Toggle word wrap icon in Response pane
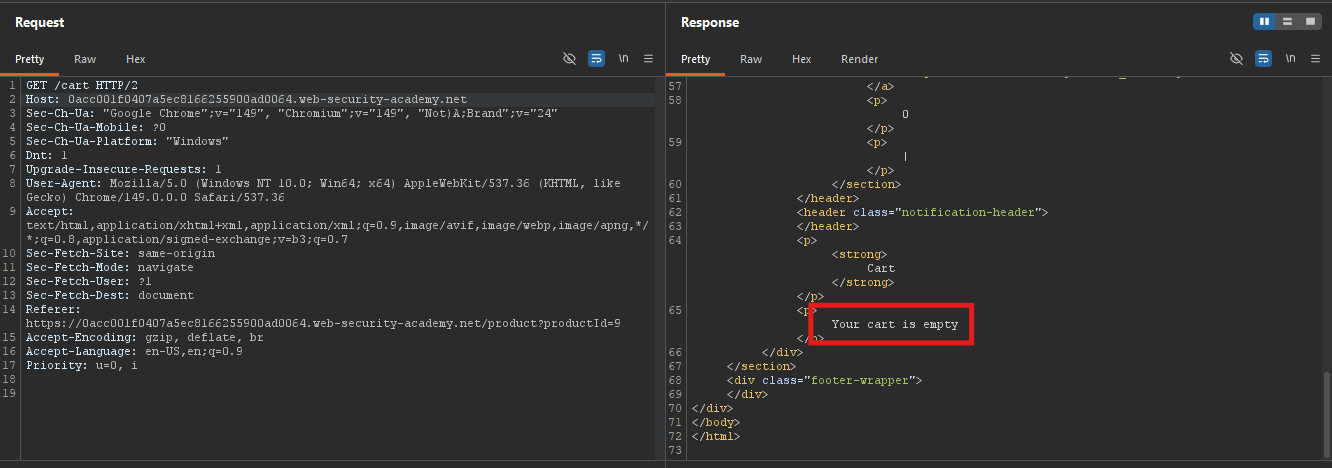Screen dimensions: 1332x468 coord(1263,59)
